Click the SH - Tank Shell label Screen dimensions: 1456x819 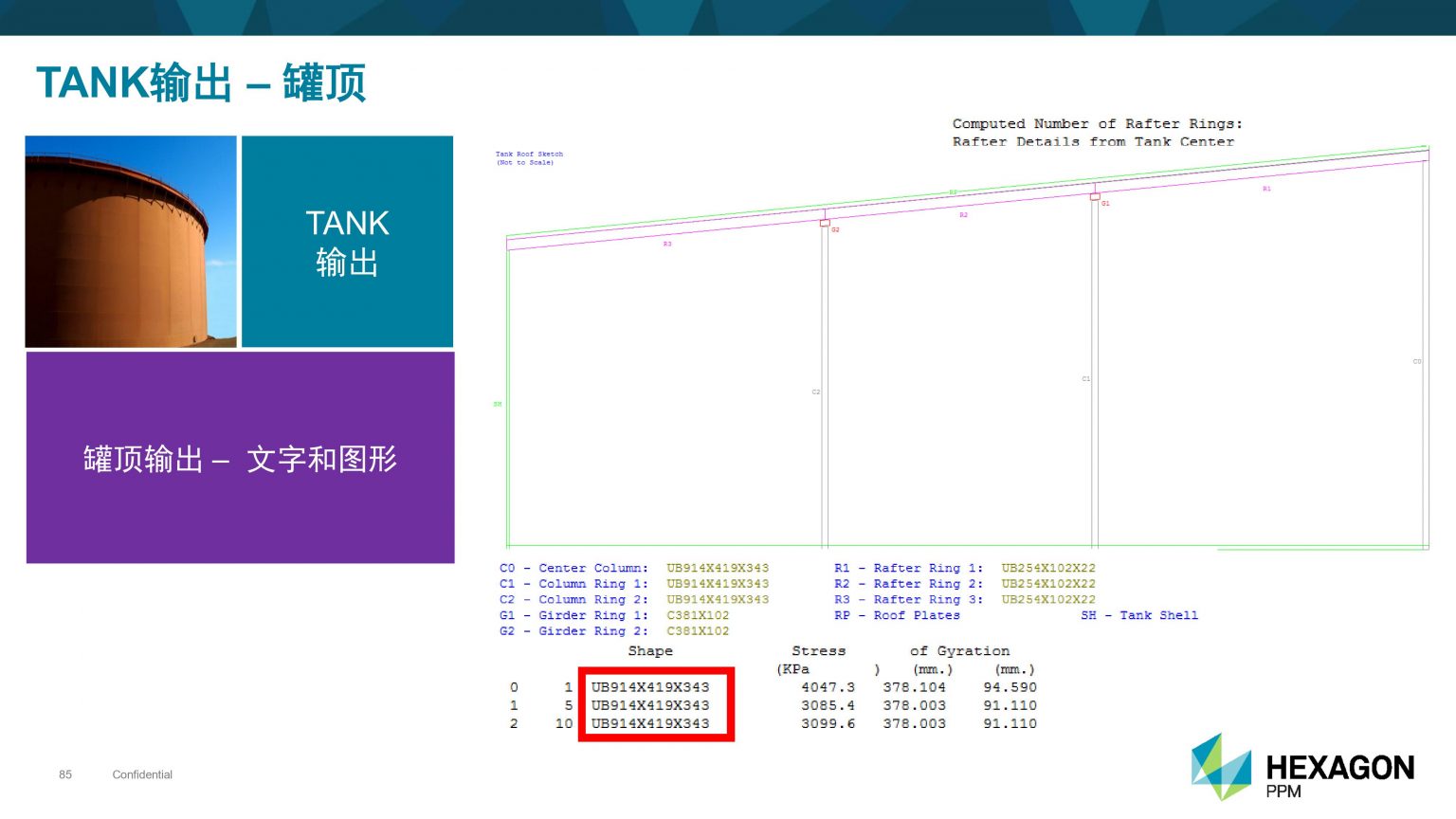(1139, 616)
